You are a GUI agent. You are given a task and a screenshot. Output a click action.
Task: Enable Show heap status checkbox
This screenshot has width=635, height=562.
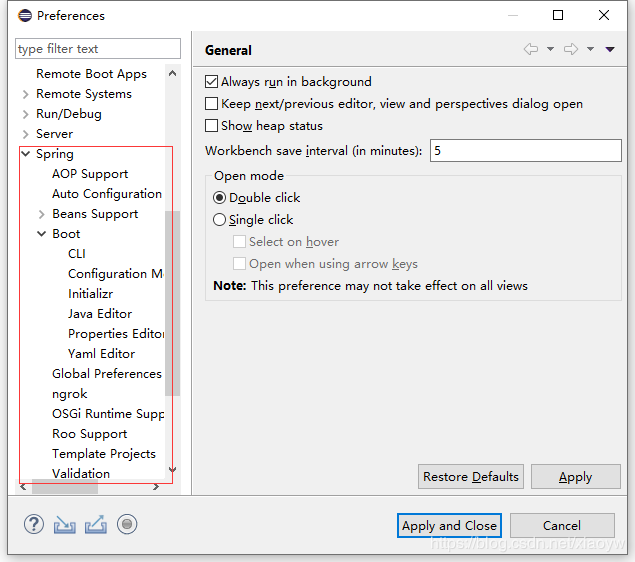(211, 126)
